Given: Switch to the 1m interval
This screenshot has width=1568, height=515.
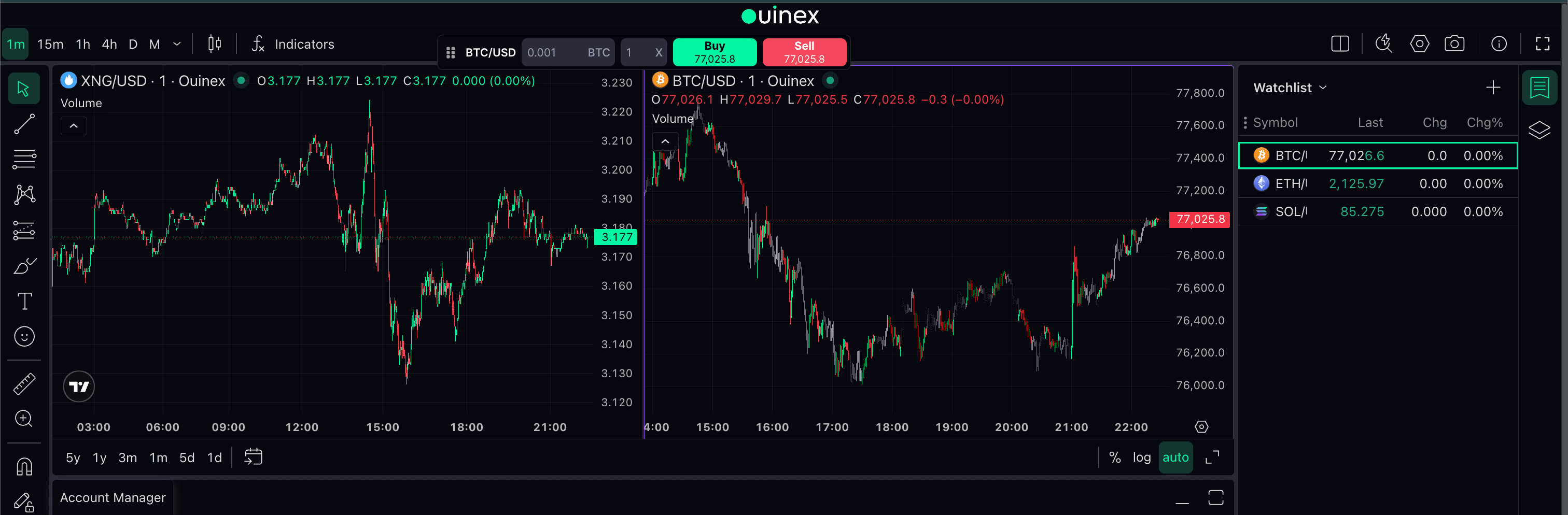Looking at the screenshot, I should click(16, 44).
